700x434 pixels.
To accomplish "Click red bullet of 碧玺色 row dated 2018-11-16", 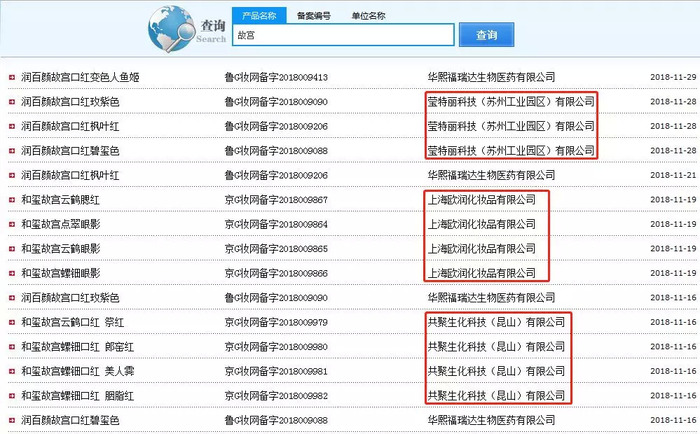I will 12,421.
